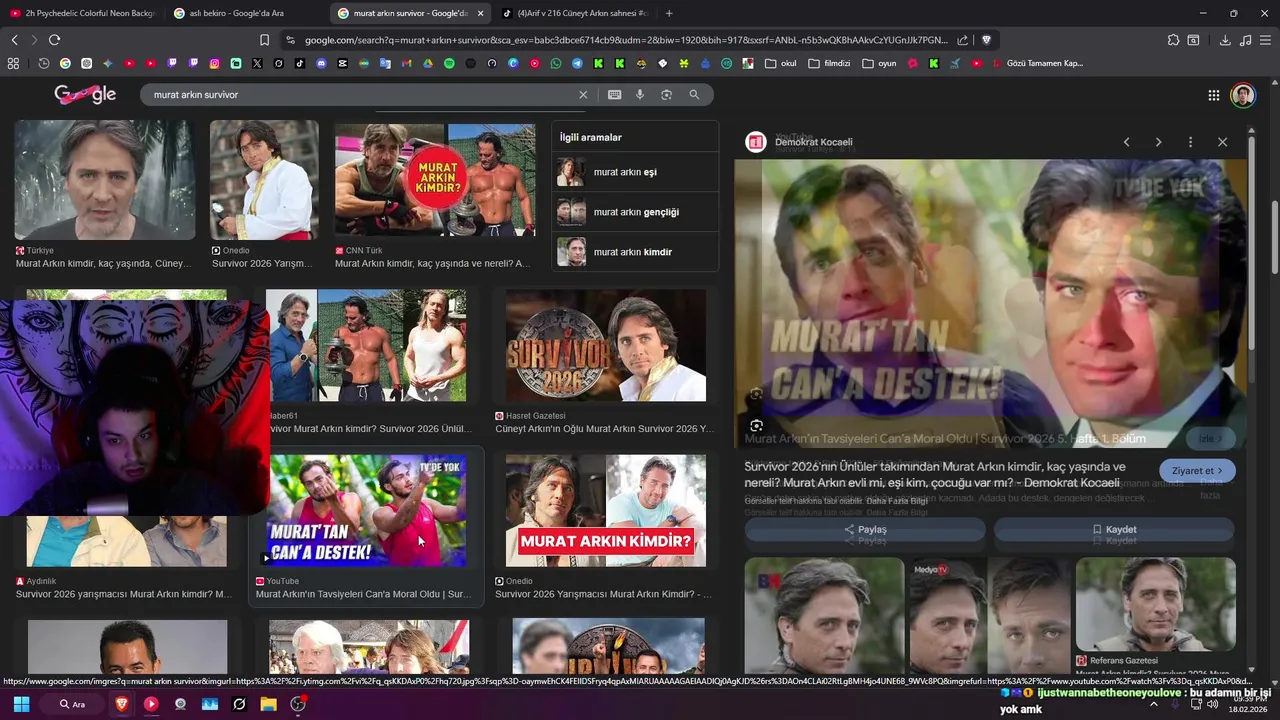Screen dimensions: 1280x720
Task: Select related search 'murat arkın kimdir'
Action: point(635,252)
